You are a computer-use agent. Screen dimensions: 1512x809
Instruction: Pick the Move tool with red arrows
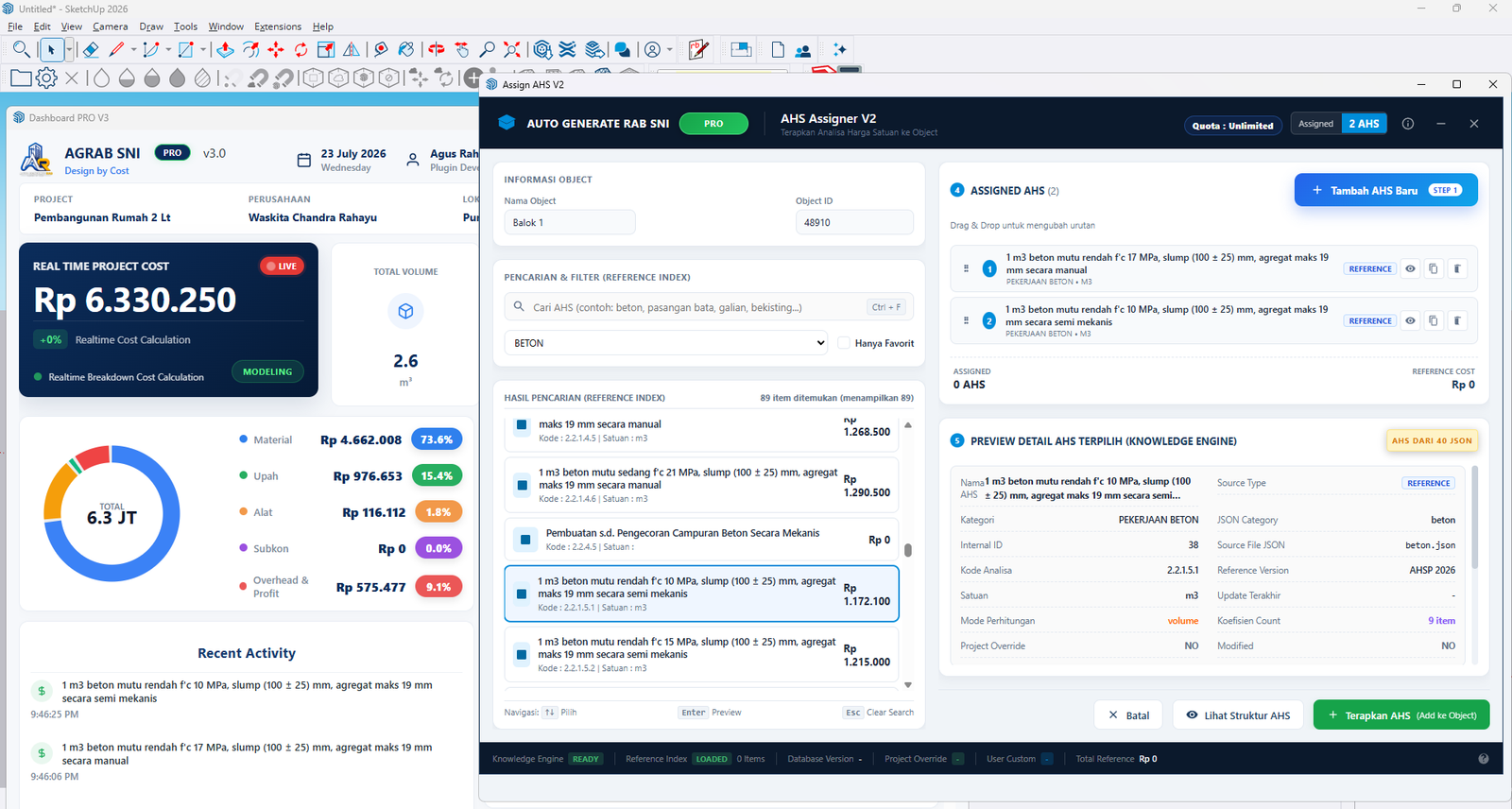(276, 49)
